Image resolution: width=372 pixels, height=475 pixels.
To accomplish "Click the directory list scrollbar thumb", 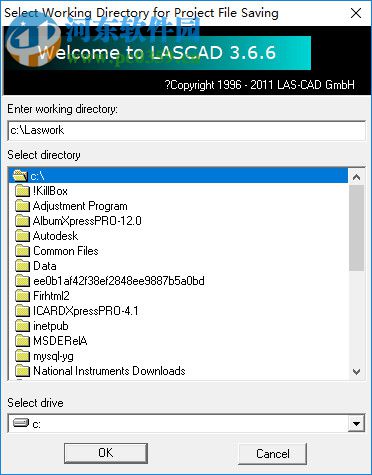I will coord(356,228).
